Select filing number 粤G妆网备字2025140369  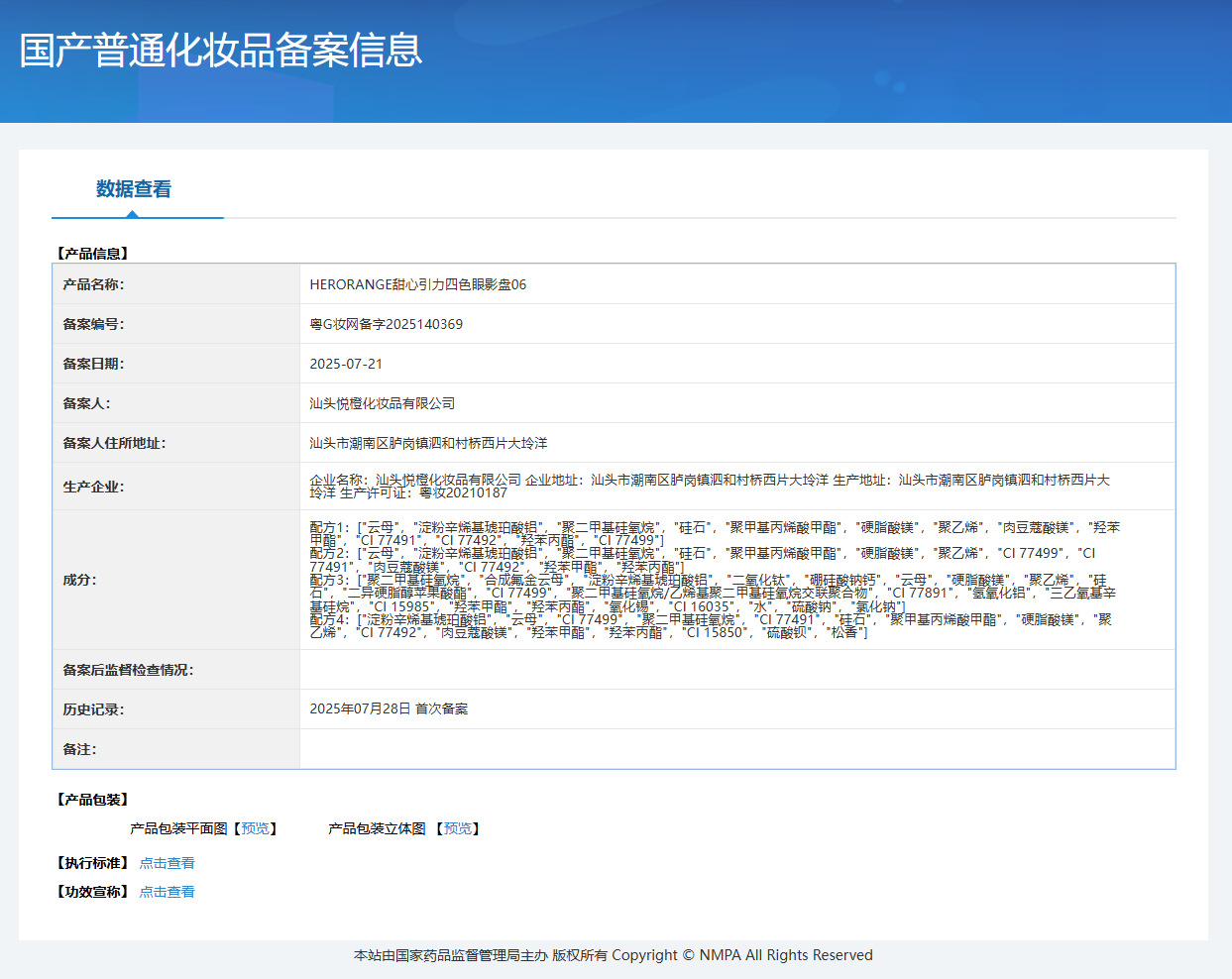tap(386, 324)
